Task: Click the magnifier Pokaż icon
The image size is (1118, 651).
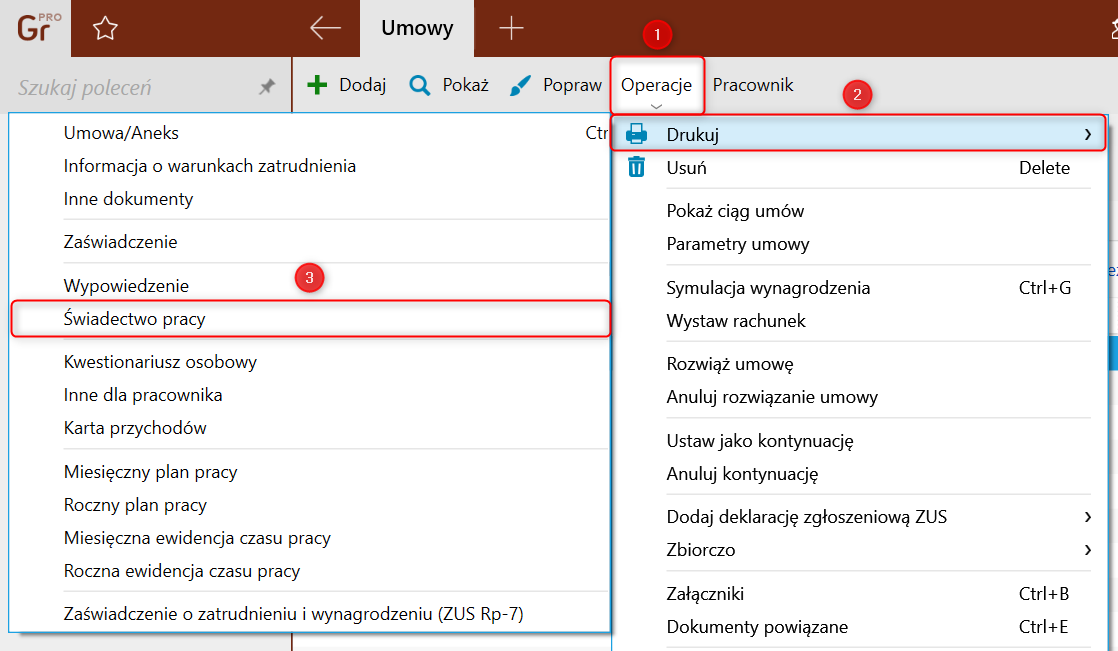Action: click(420, 86)
